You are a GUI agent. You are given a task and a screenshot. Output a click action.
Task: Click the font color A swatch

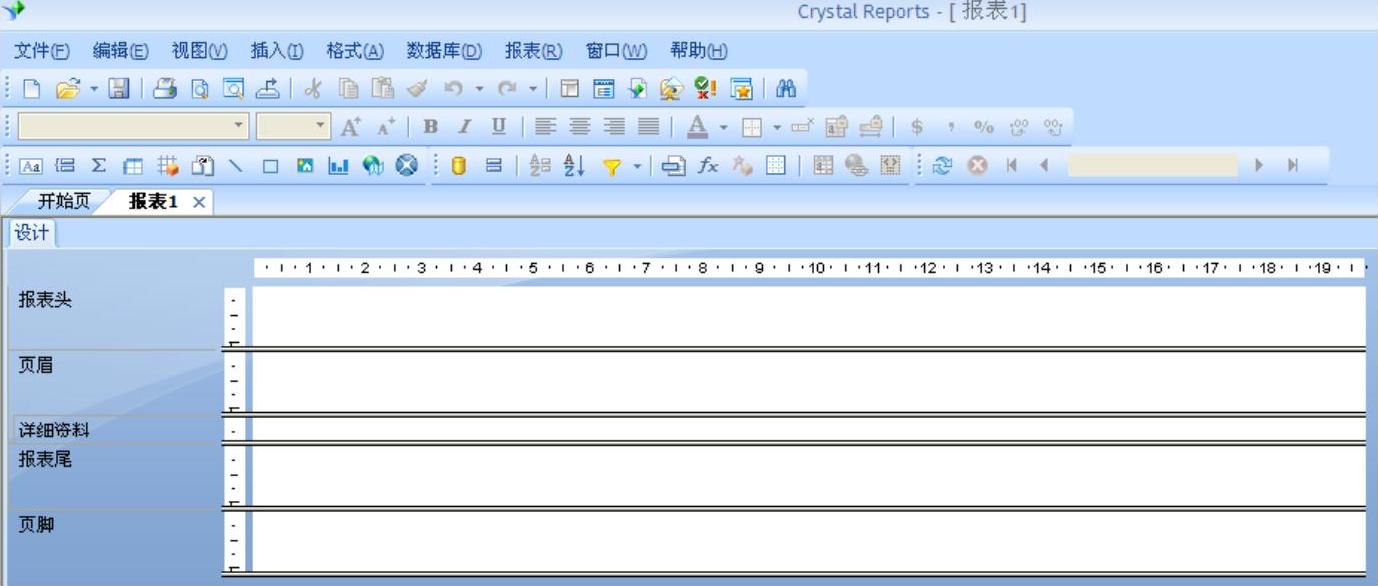coord(697,127)
